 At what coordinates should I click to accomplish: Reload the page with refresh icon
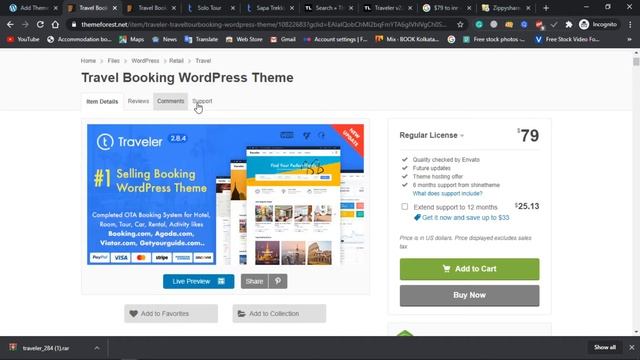pos(40,24)
